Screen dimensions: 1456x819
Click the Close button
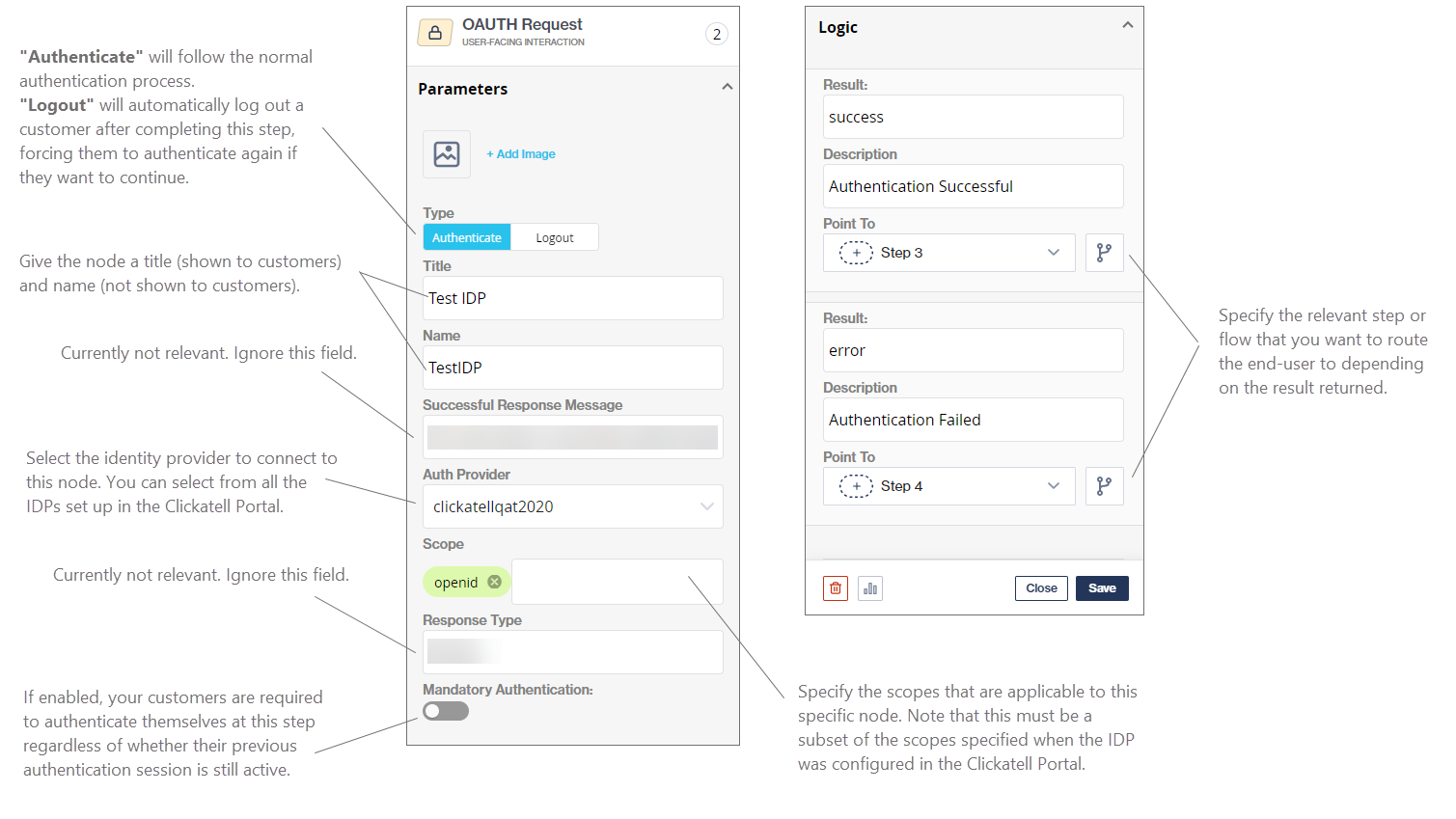[x=1041, y=588]
